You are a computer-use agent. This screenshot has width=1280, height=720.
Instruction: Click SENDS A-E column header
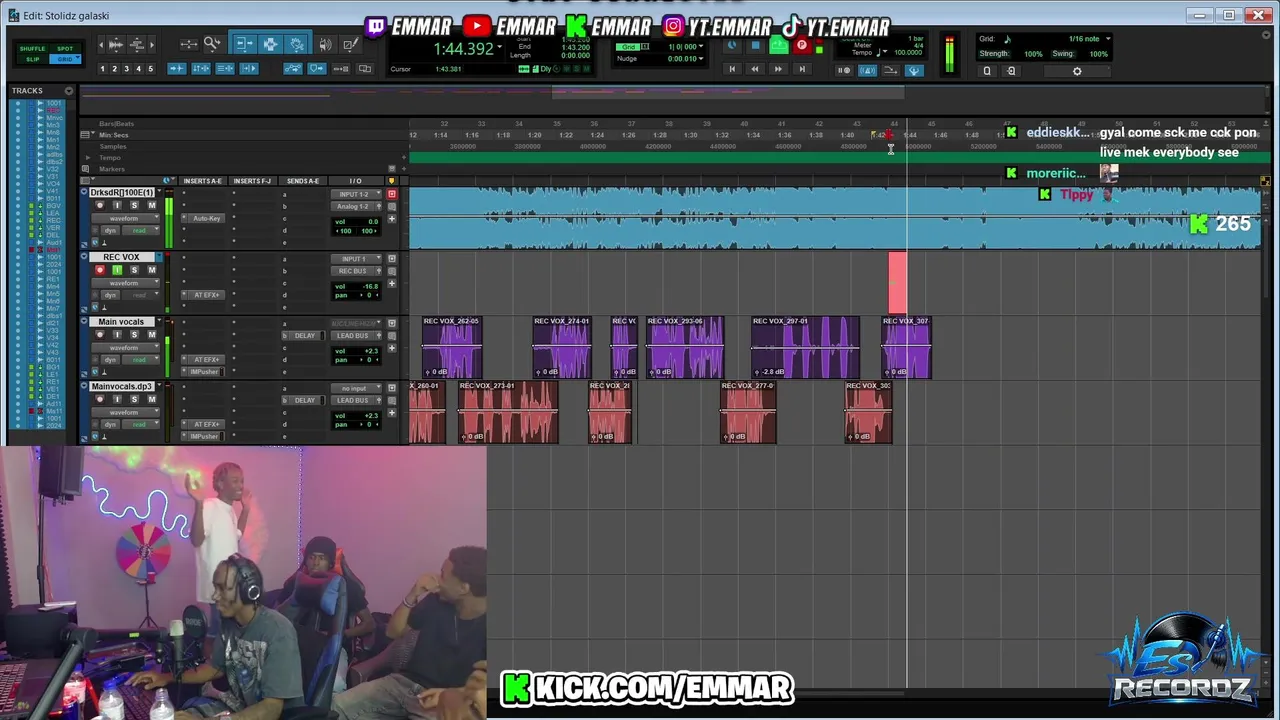tap(302, 181)
